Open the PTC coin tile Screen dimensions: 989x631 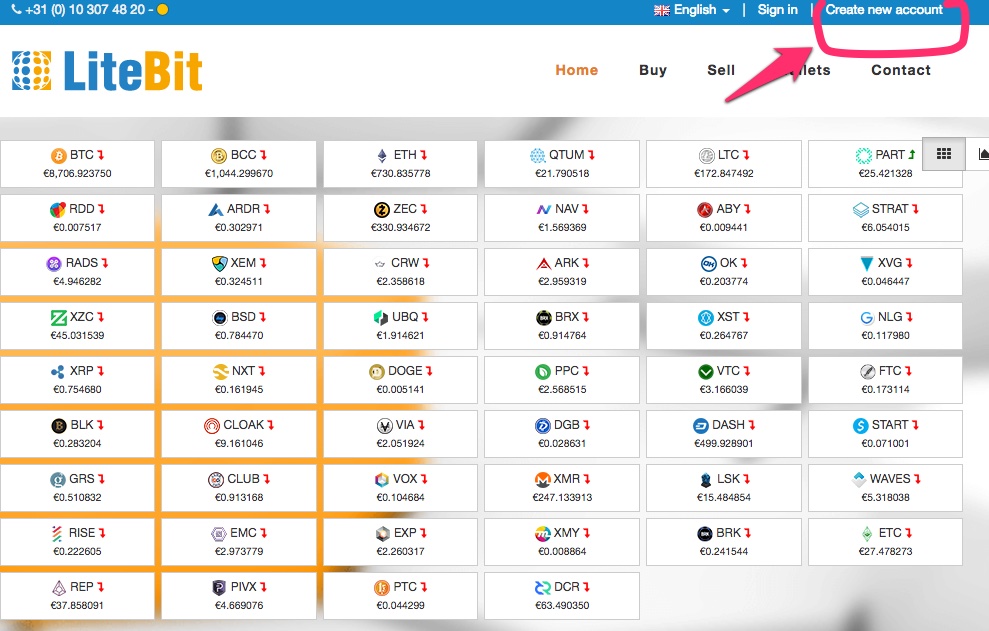[400, 596]
